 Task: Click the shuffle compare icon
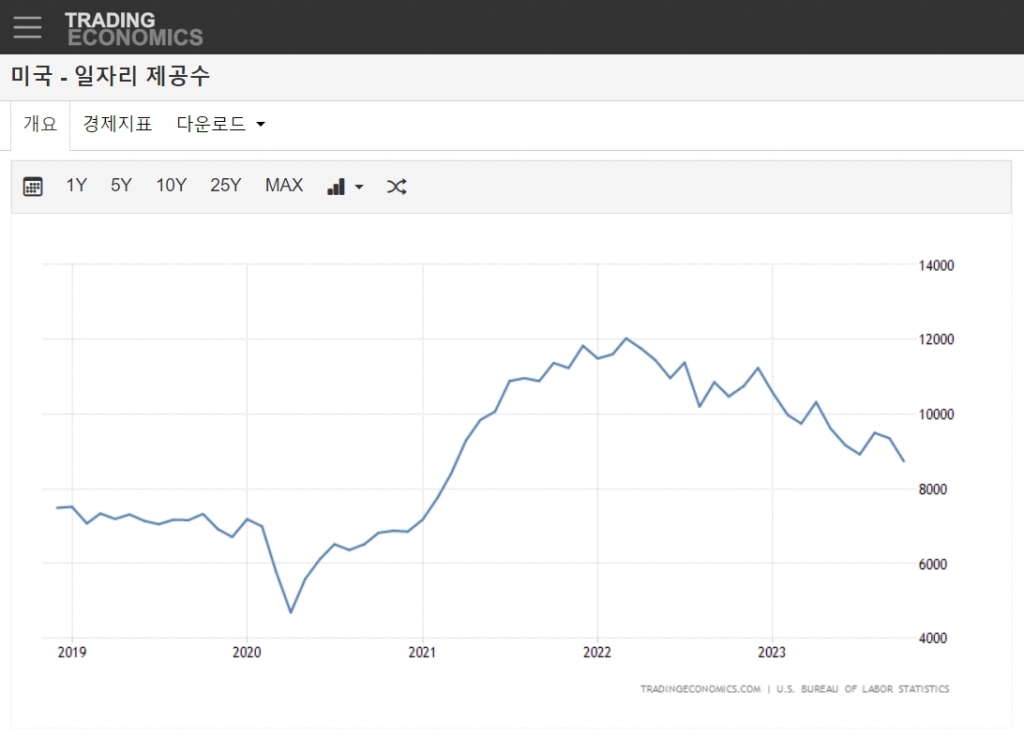396,186
